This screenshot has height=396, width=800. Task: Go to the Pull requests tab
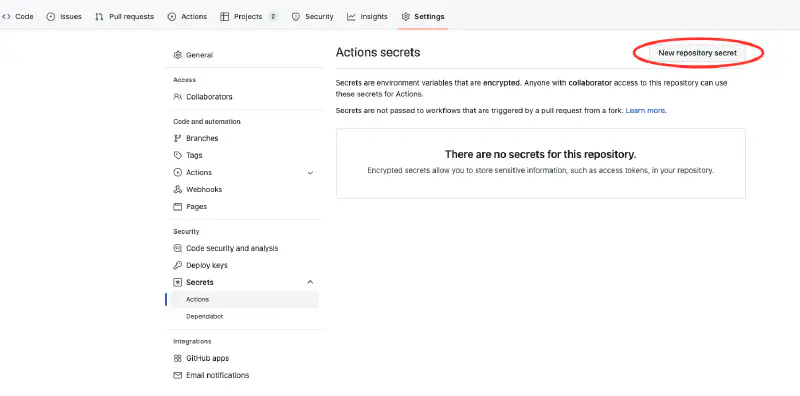click(124, 16)
